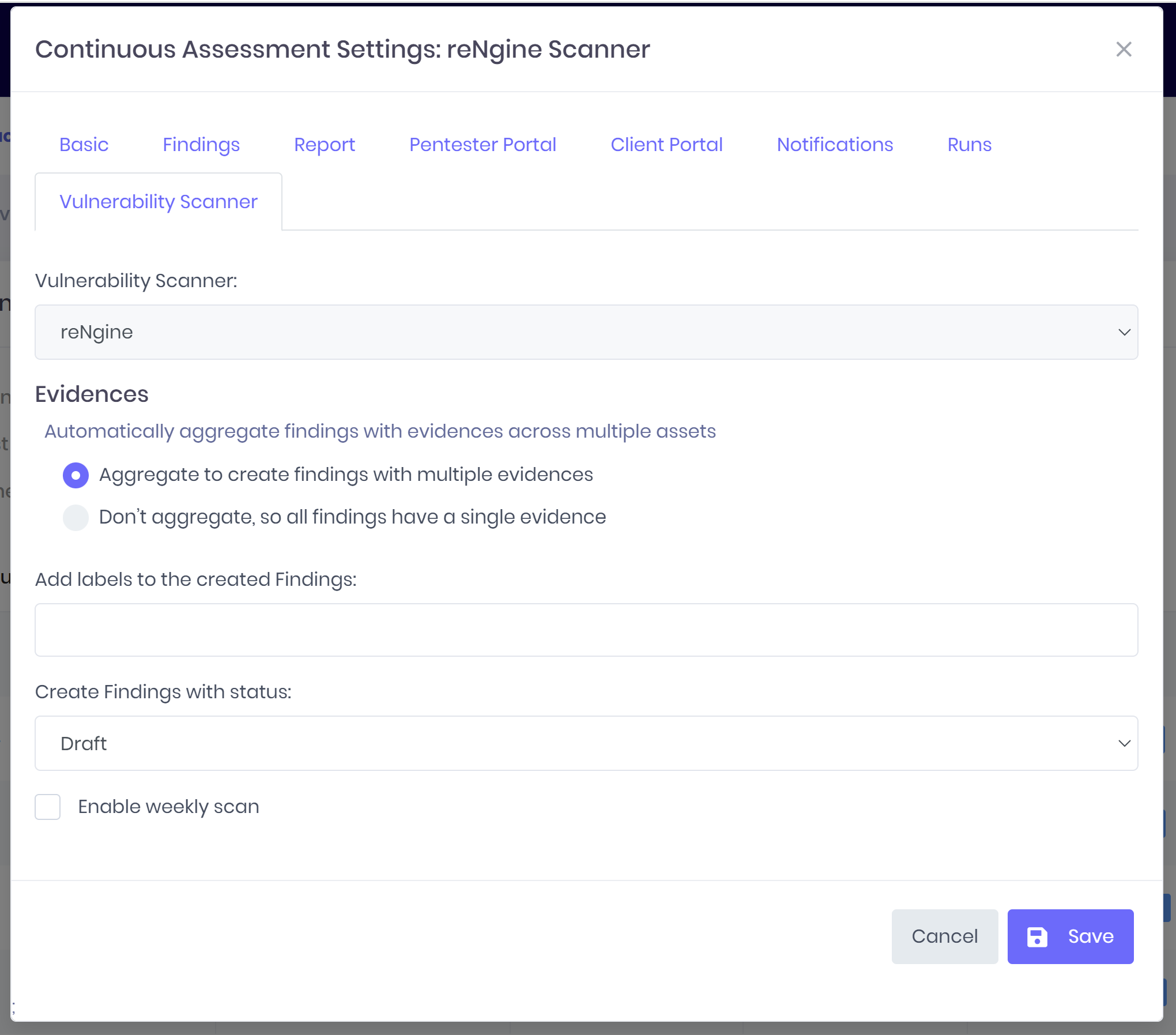This screenshot has width=1176, height=1035.
Task: Enable weekly scan checkbox
Action: pos(48,807)
